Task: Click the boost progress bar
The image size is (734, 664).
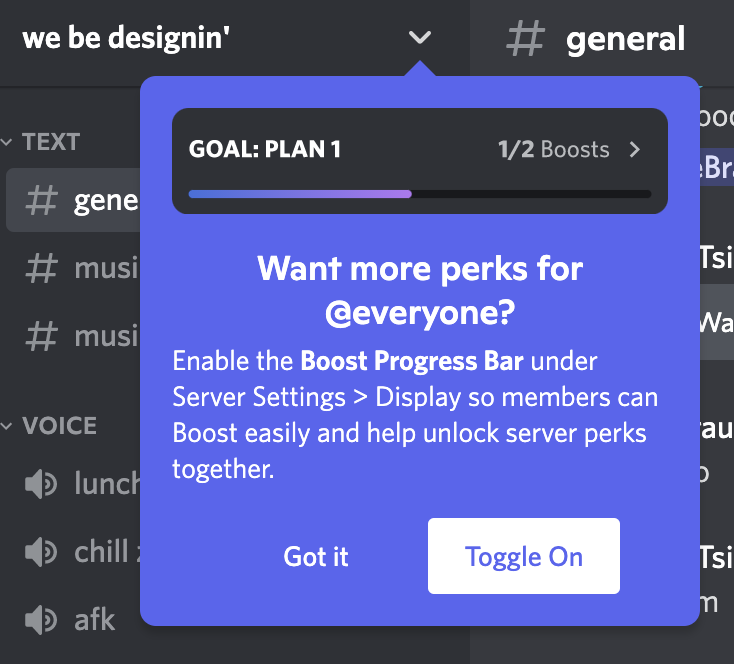Action: click(x=419, y=194)
